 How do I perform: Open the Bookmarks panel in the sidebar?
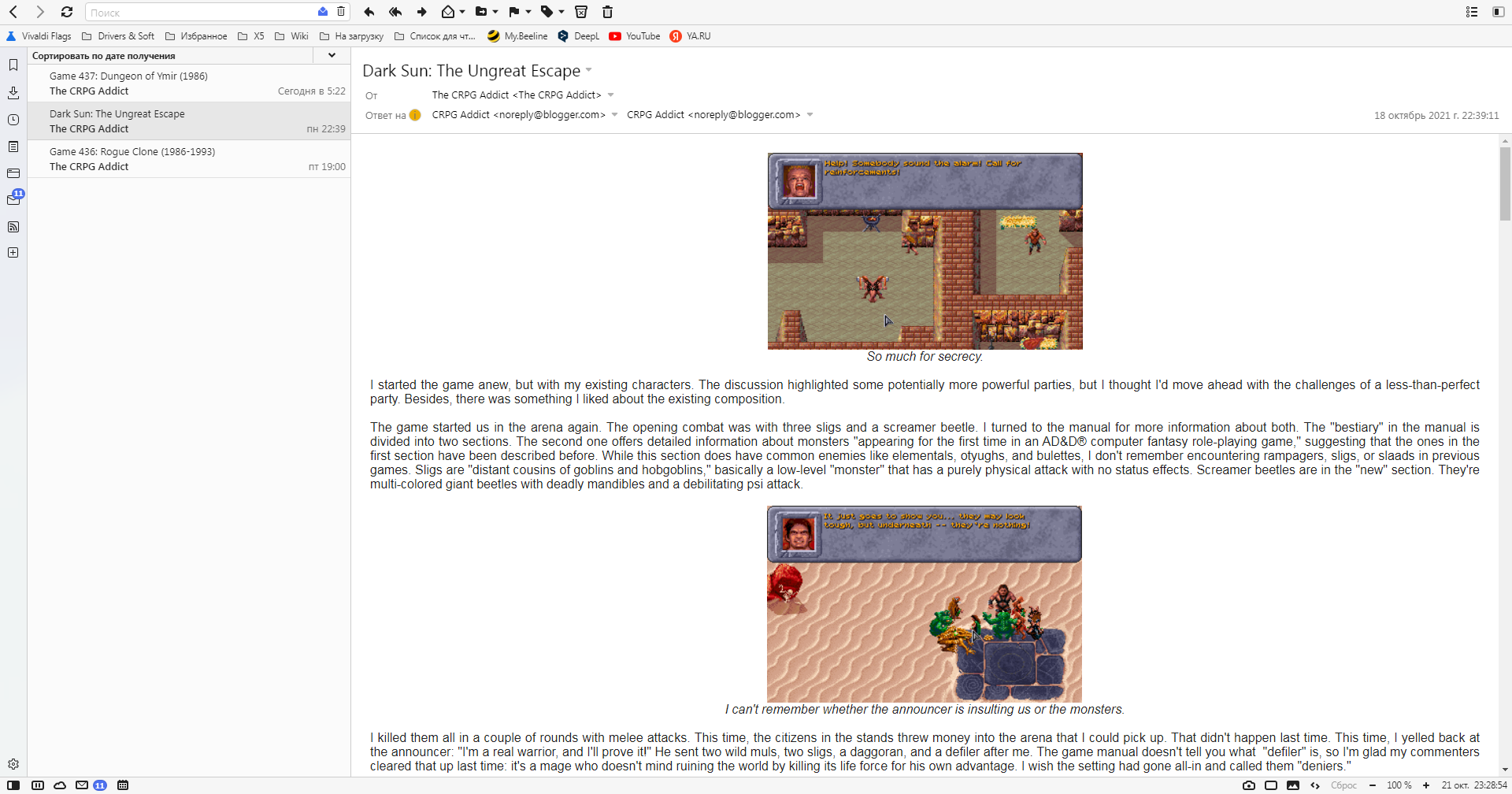point(13,65)
